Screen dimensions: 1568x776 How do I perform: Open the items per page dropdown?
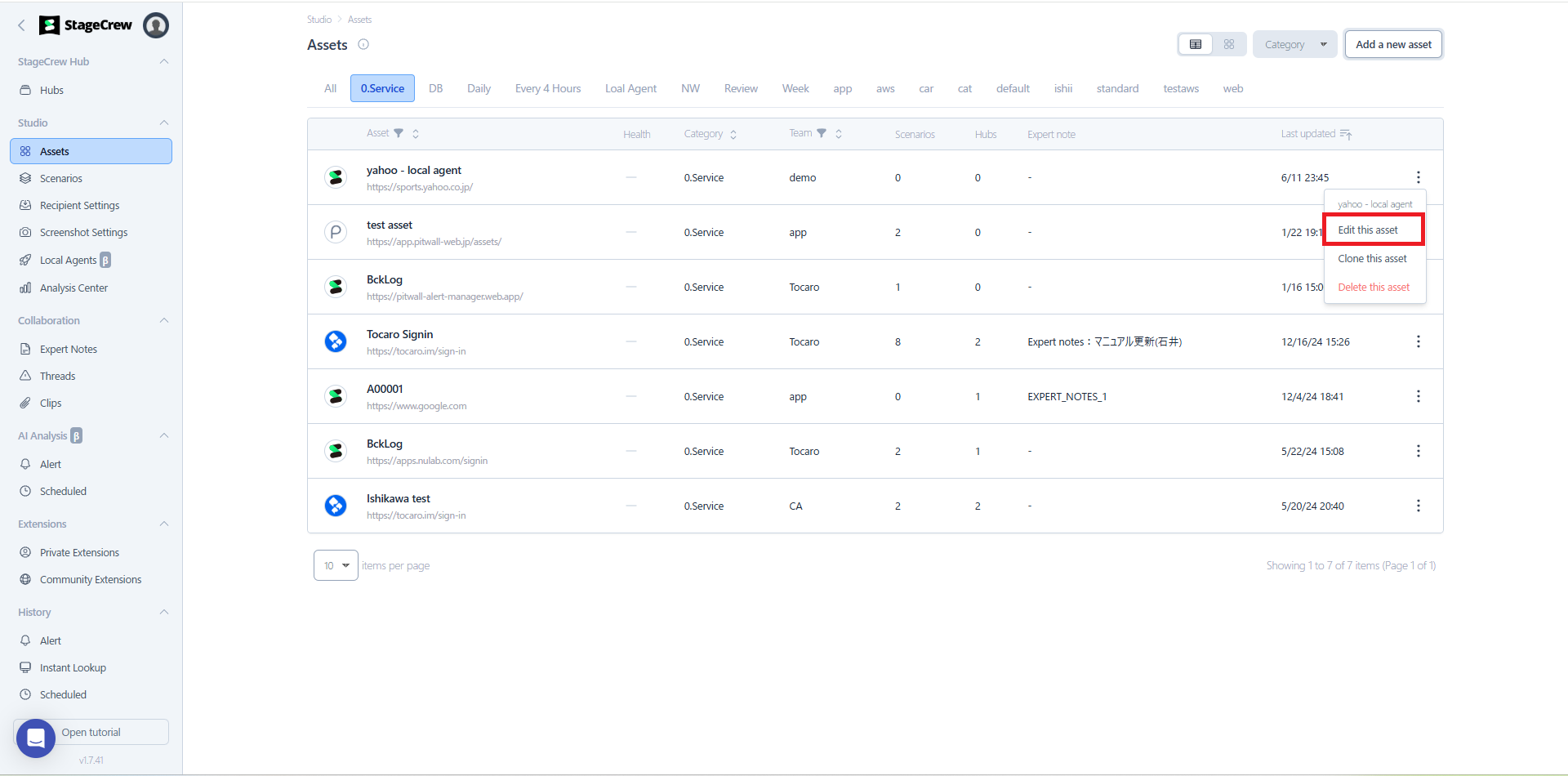[336, 565]
